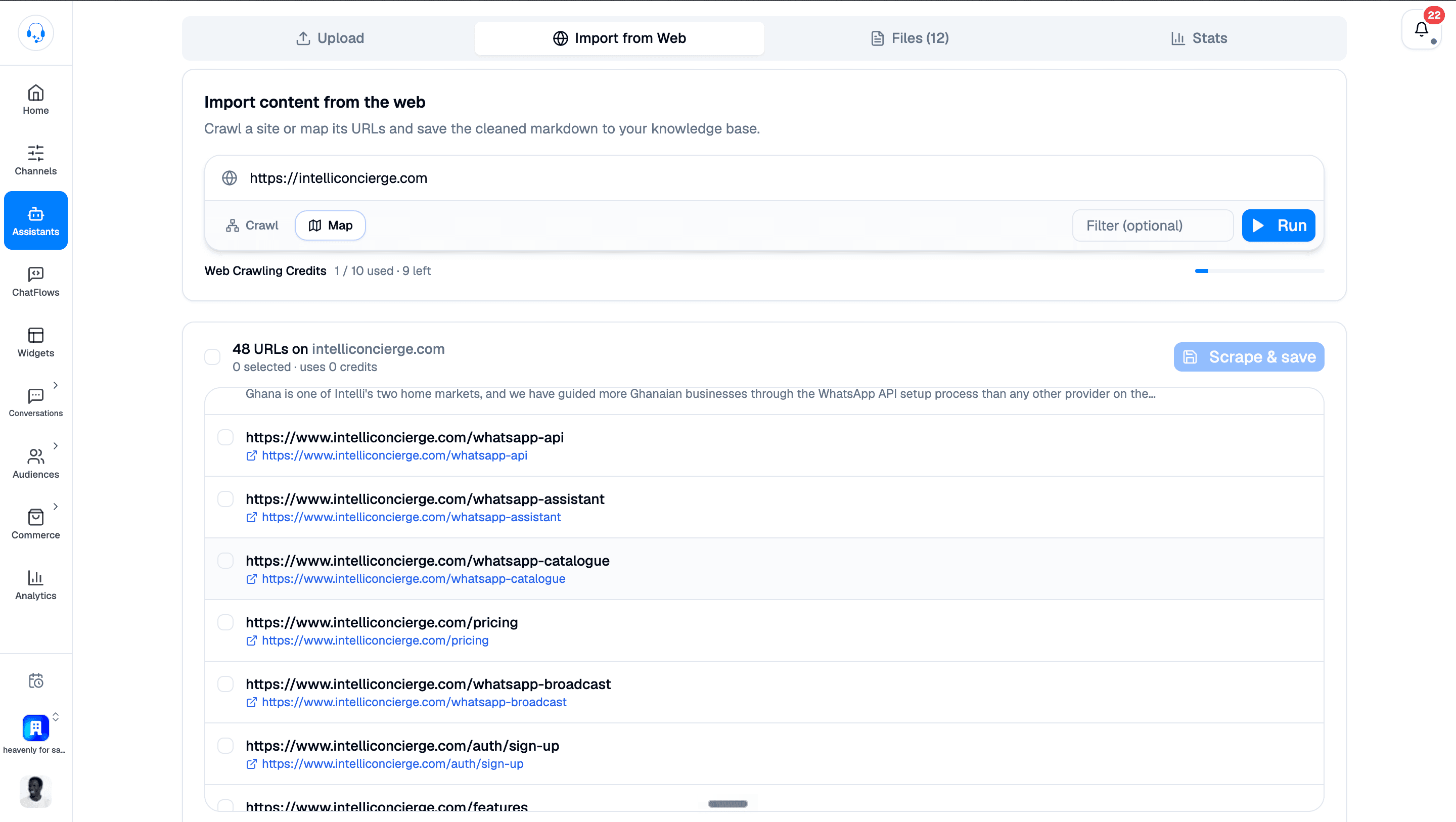Image resolution: width=1456 pixels, height=822 pixels.
Task: Expand the Commerce submenu chevron
Action: point(56,507)
